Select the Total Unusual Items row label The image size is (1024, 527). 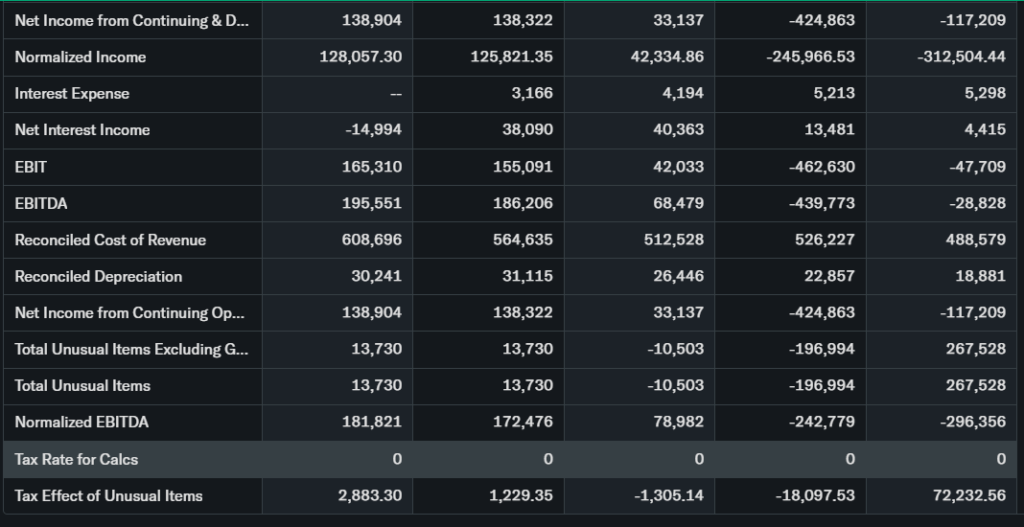click(x=82, y=386)
